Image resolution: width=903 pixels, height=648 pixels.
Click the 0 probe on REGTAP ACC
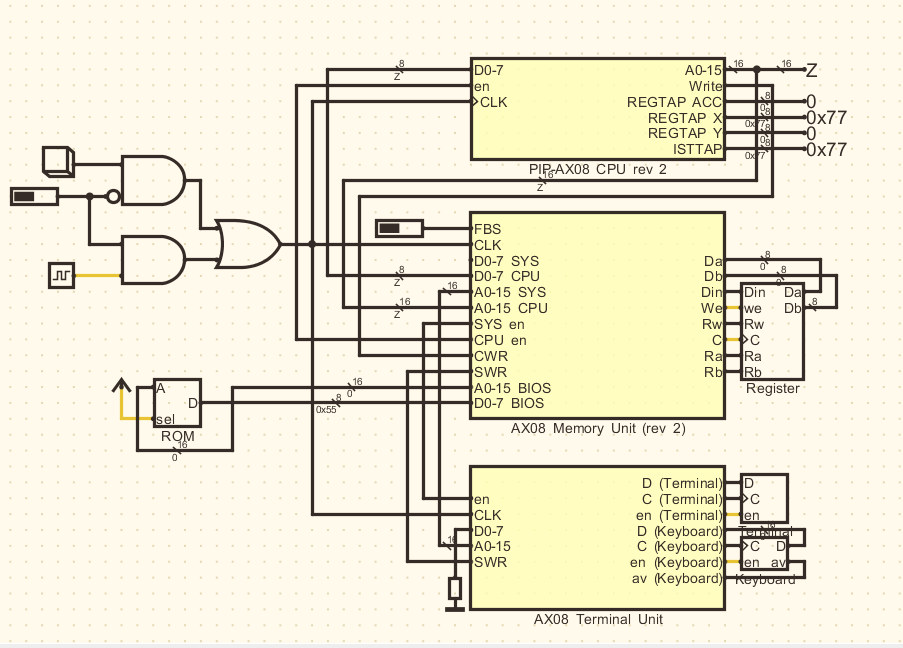[x=812, y=101]
